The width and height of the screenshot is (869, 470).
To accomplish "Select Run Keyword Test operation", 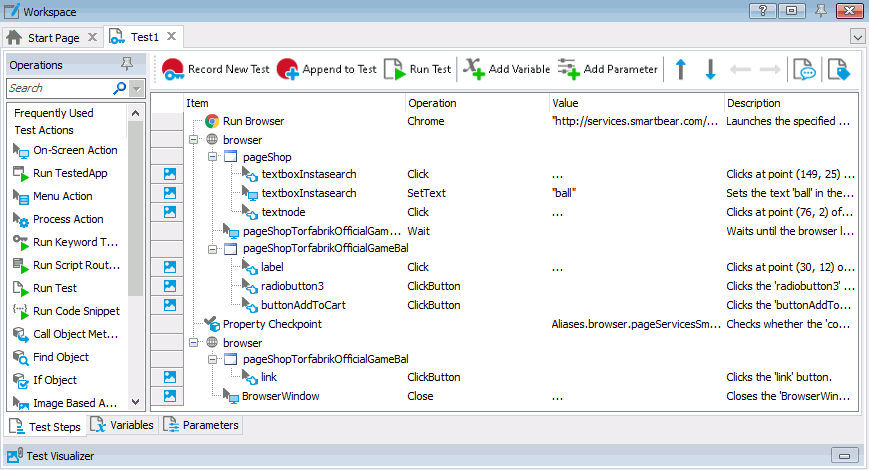I will point(65,242).
